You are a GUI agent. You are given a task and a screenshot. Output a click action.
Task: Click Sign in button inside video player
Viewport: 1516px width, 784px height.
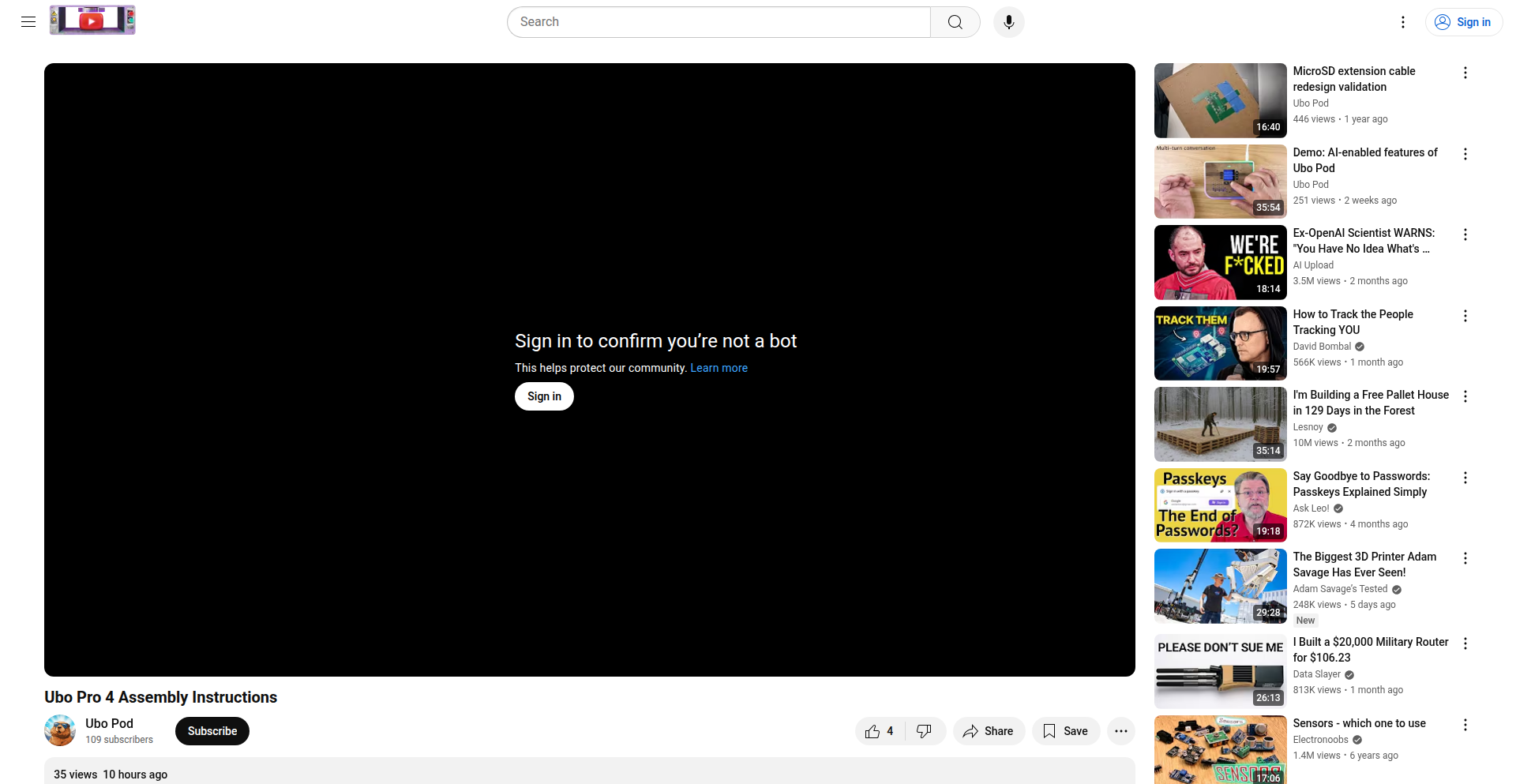[545, 396]
